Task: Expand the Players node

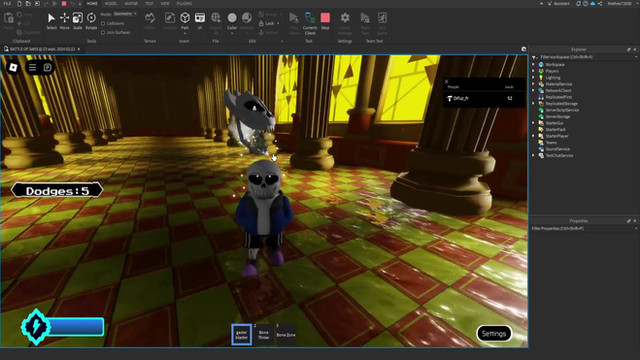Action: [533, 71]
